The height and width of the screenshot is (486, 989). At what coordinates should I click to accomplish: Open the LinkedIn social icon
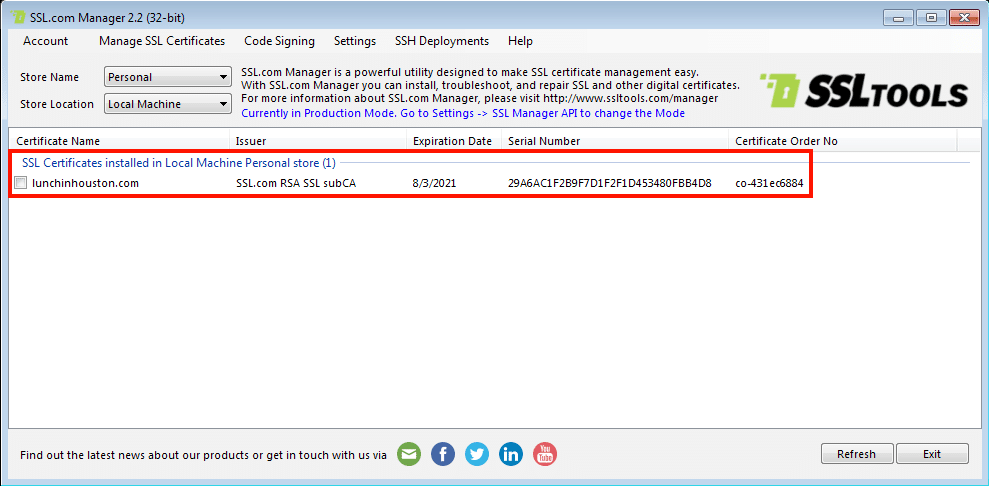511,454
